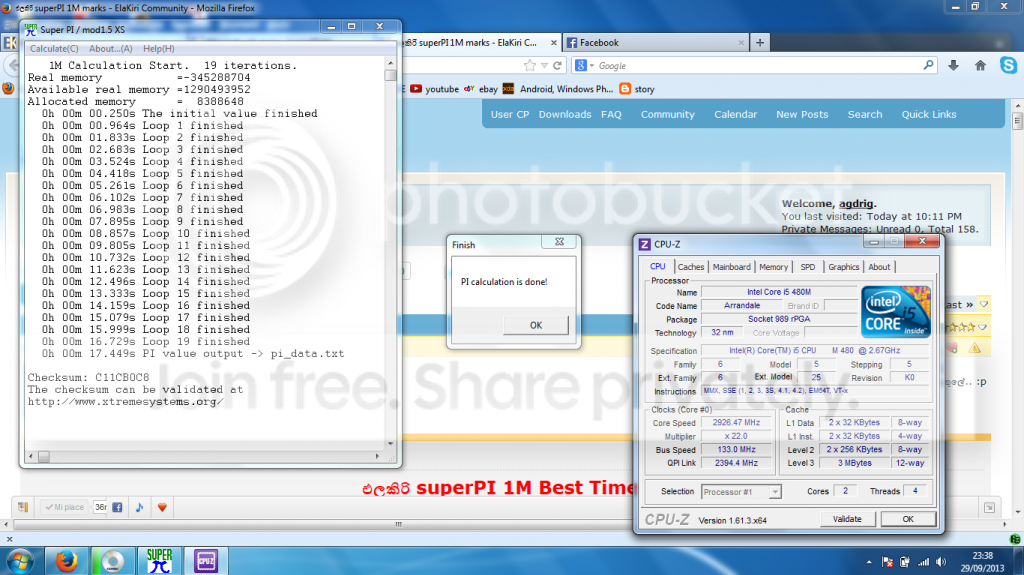Click the music note icon in bottom toolbar
1024x575 pixels.
pos(139,507)
